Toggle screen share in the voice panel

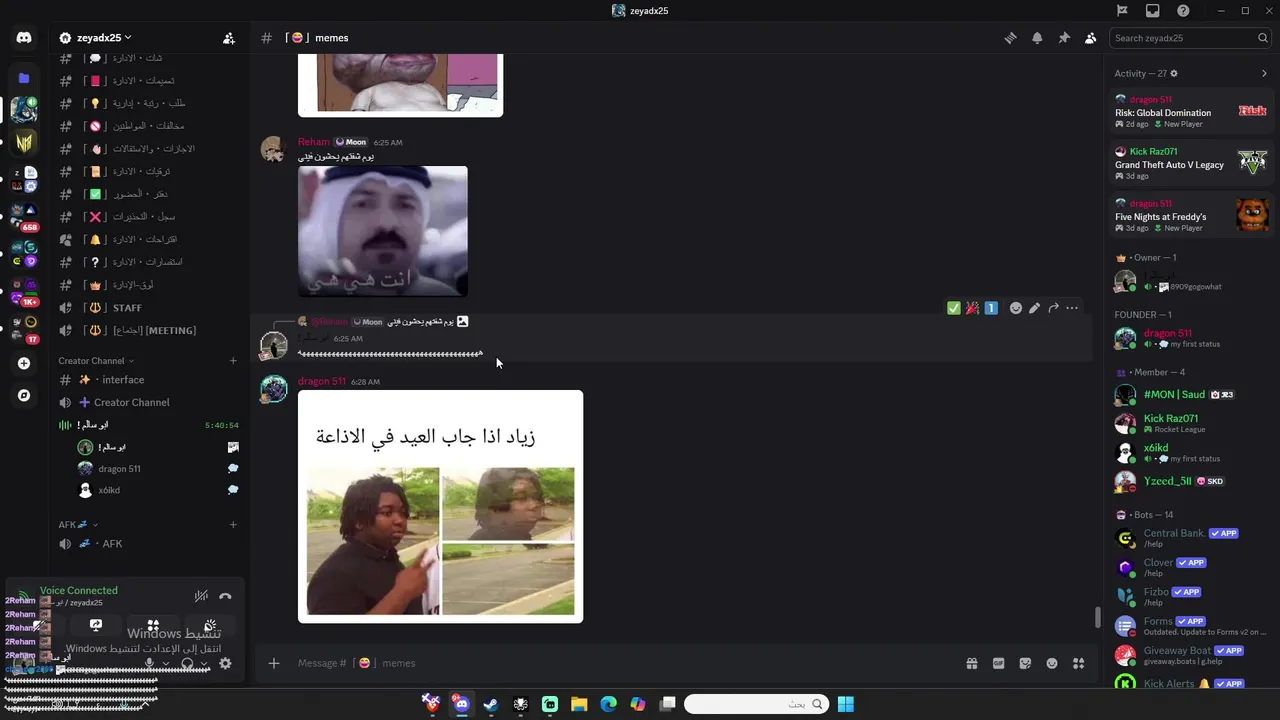click(x=96, y=626)
